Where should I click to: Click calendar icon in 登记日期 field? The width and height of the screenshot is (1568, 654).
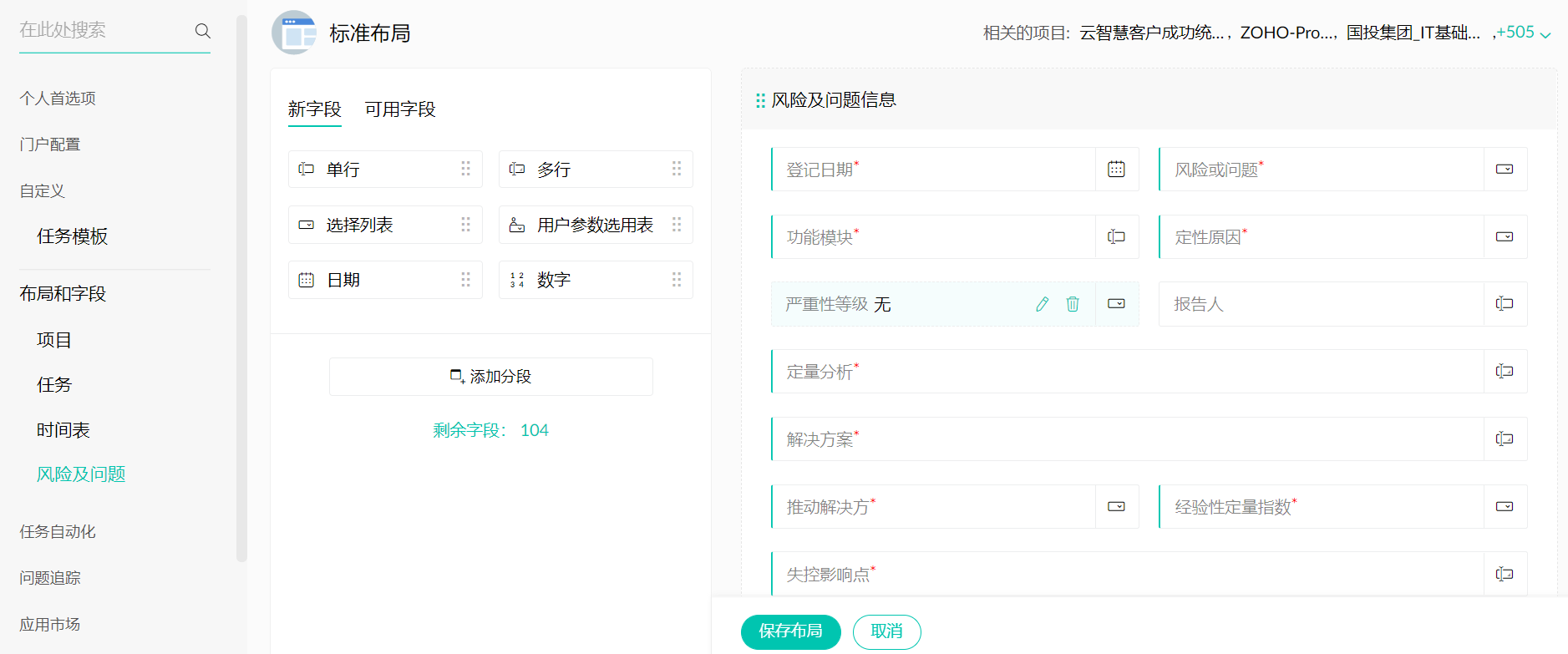[x=1116, y=170]
